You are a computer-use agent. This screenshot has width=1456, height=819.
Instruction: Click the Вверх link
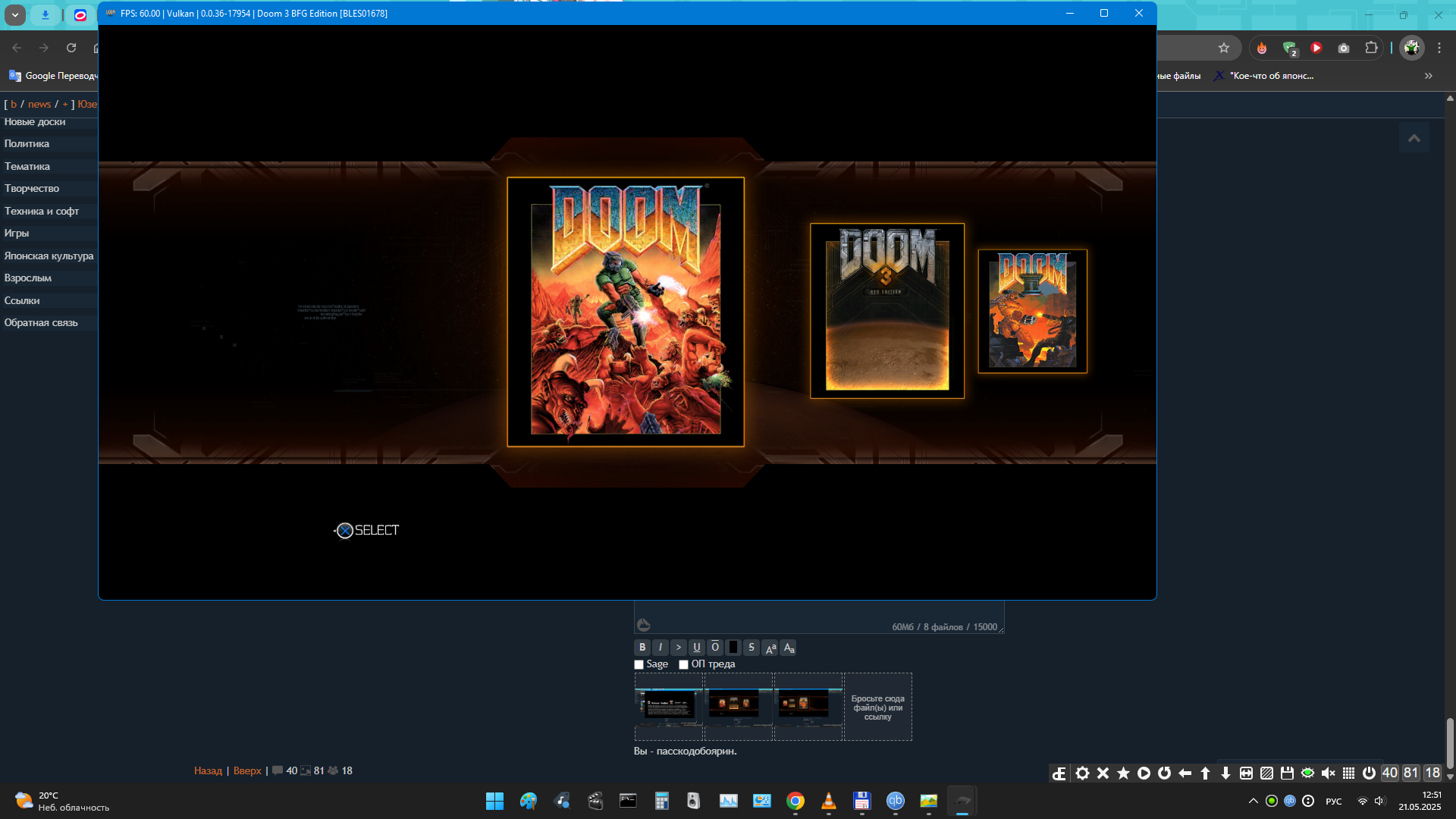click(247, 771)
